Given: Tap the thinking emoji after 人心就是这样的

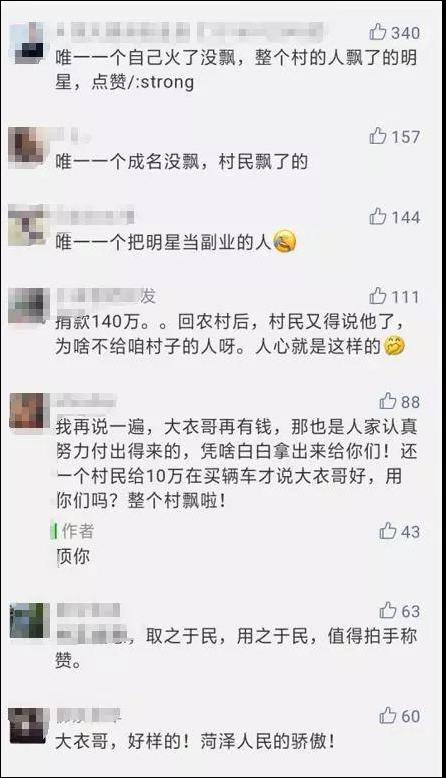Looking at the screenshot, I should [394, 346].
